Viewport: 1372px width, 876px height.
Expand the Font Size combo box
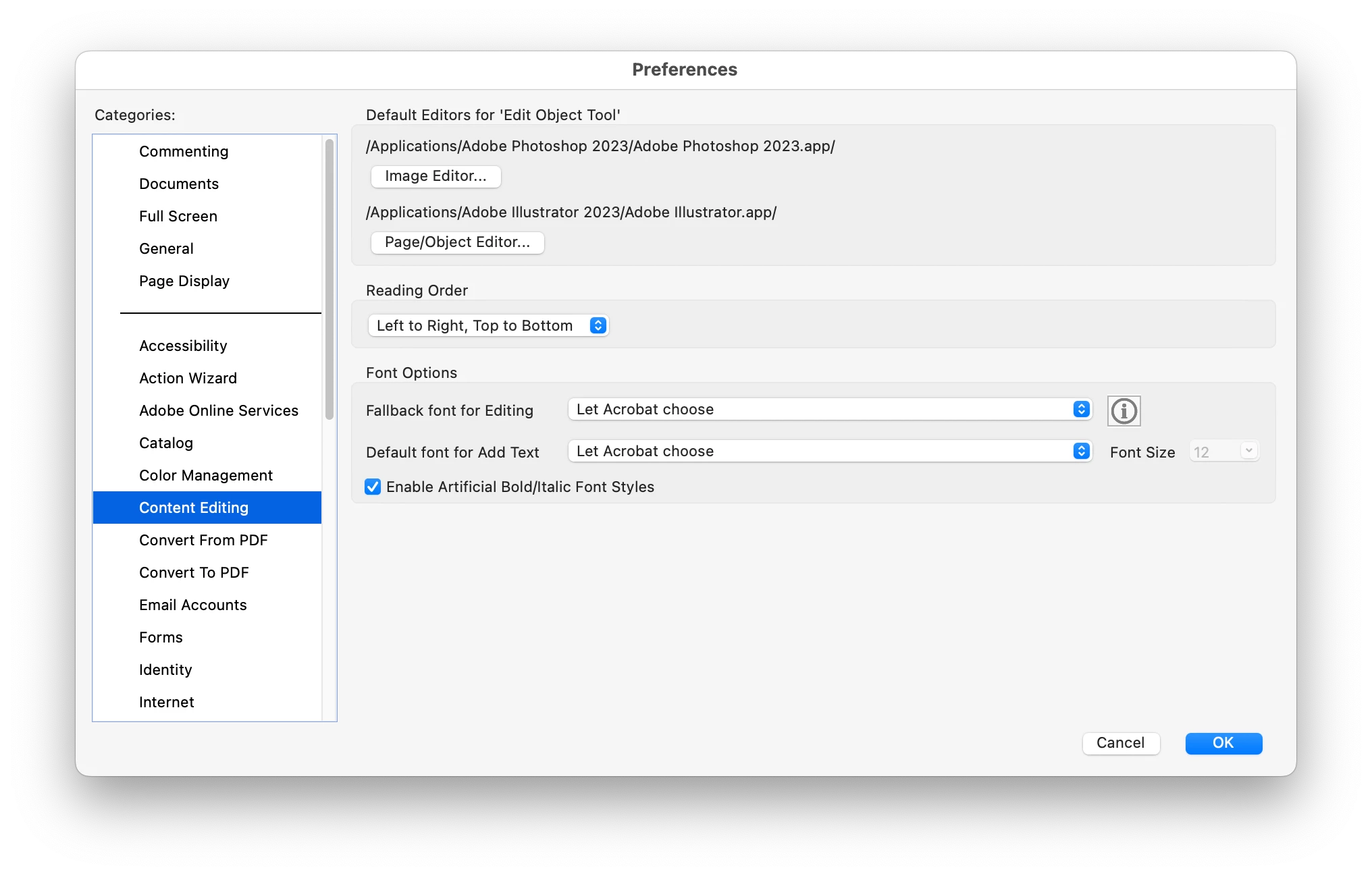(1248, 451)
